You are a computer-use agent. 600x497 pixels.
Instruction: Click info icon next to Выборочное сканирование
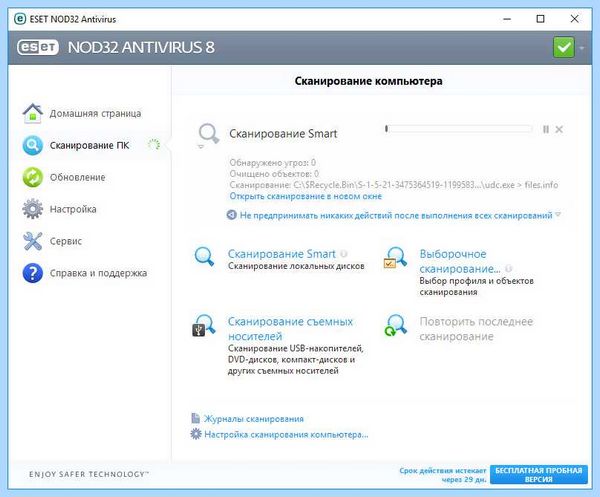point(508,269)
